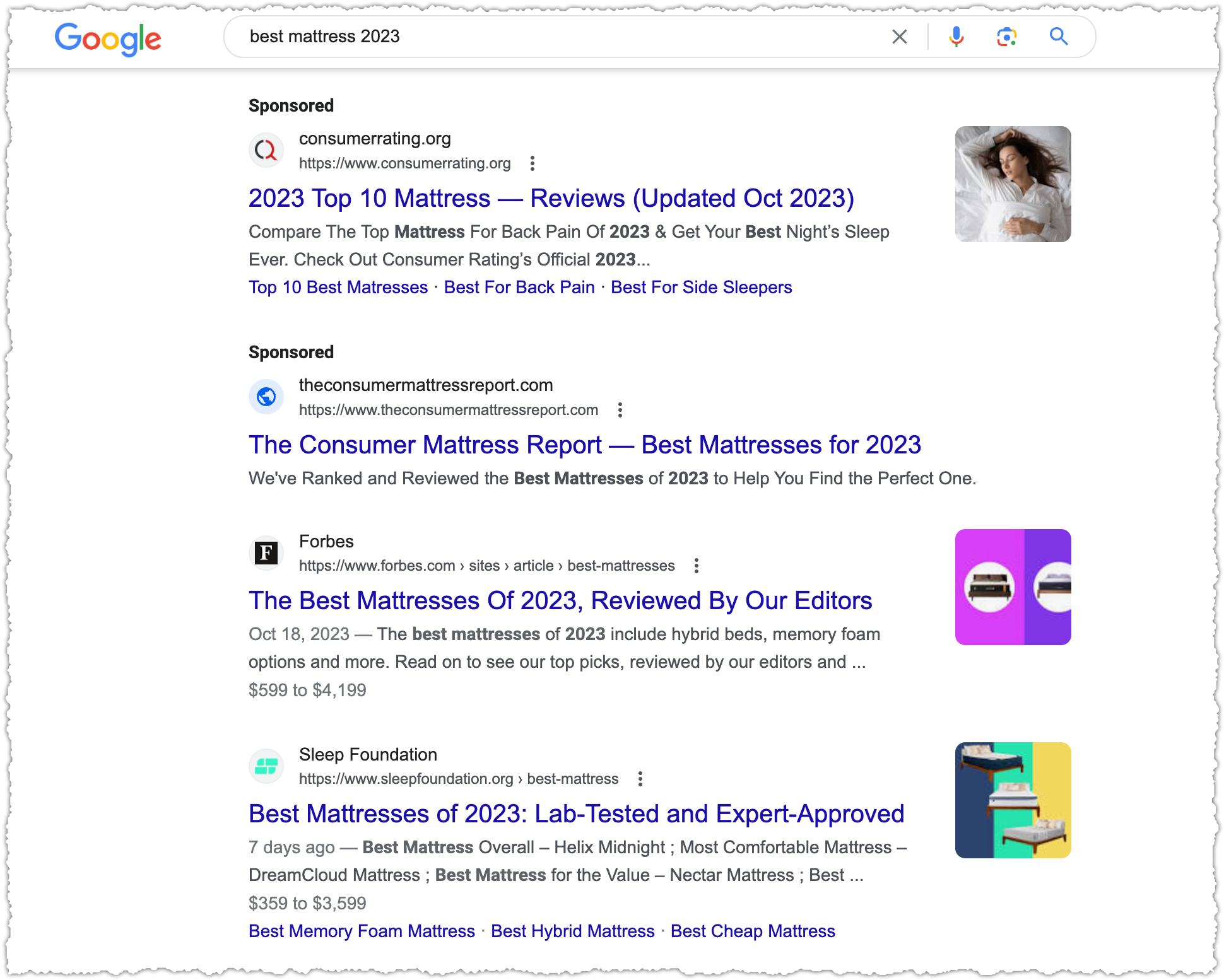Open Forbes 'The Best Mattresses Of 2023' result
The height and width of the screenshot is (980, 1224).
(560, 600)
